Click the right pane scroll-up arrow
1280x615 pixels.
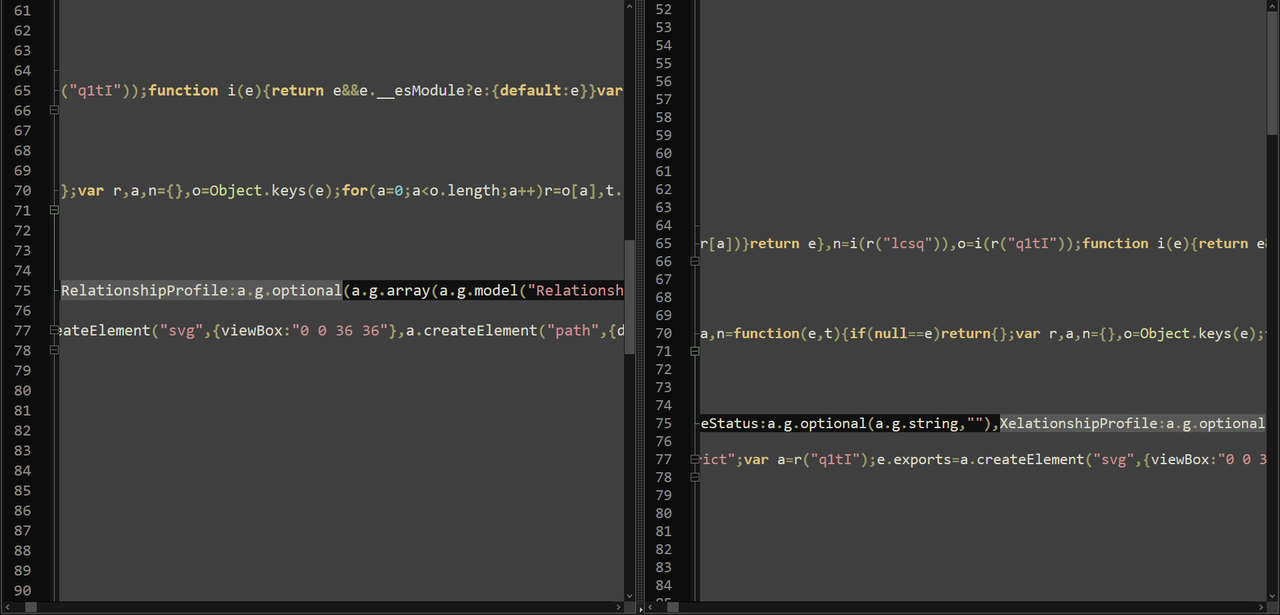[1273, 6]
